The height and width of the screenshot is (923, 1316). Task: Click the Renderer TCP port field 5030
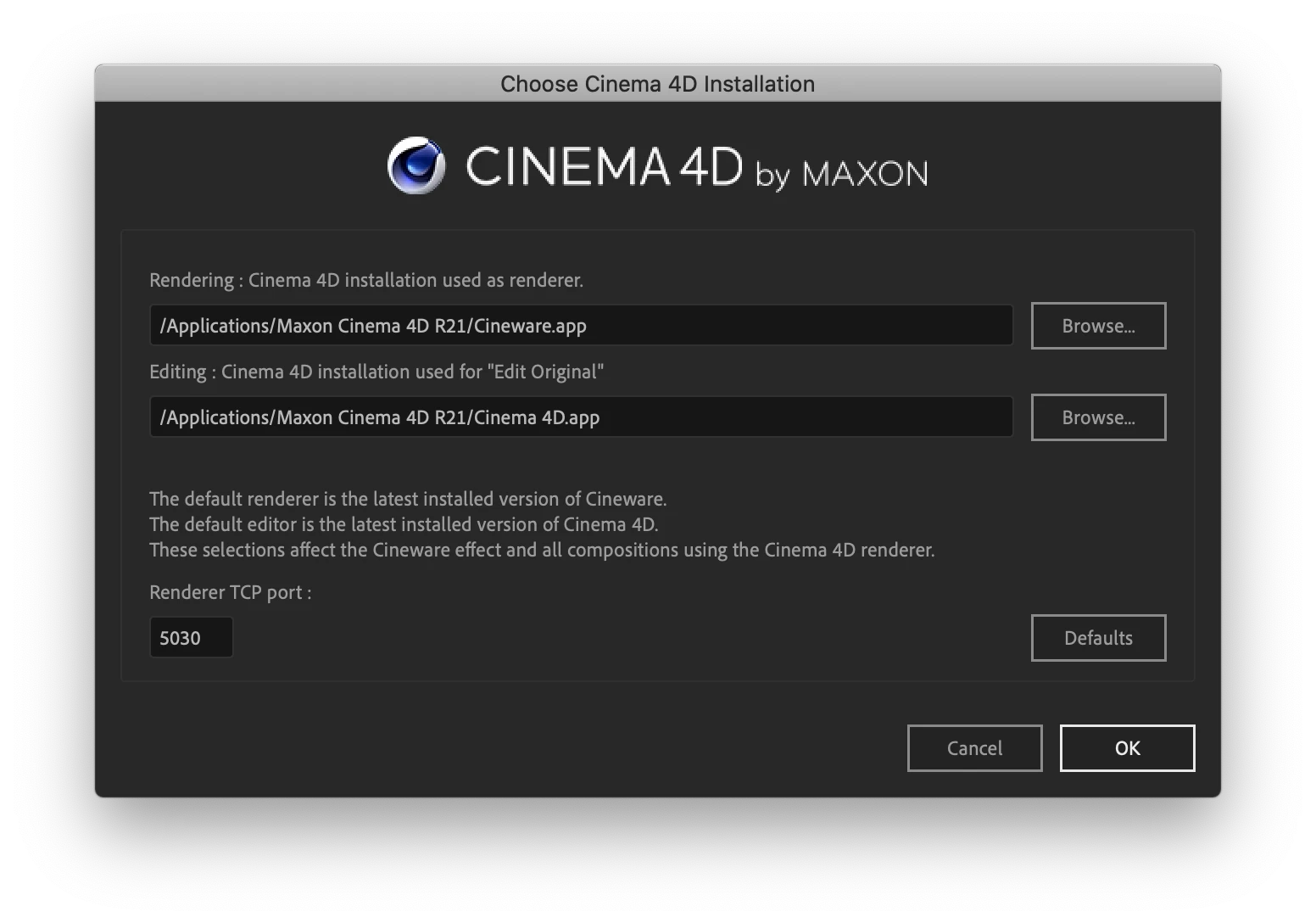tap(191, 638)
